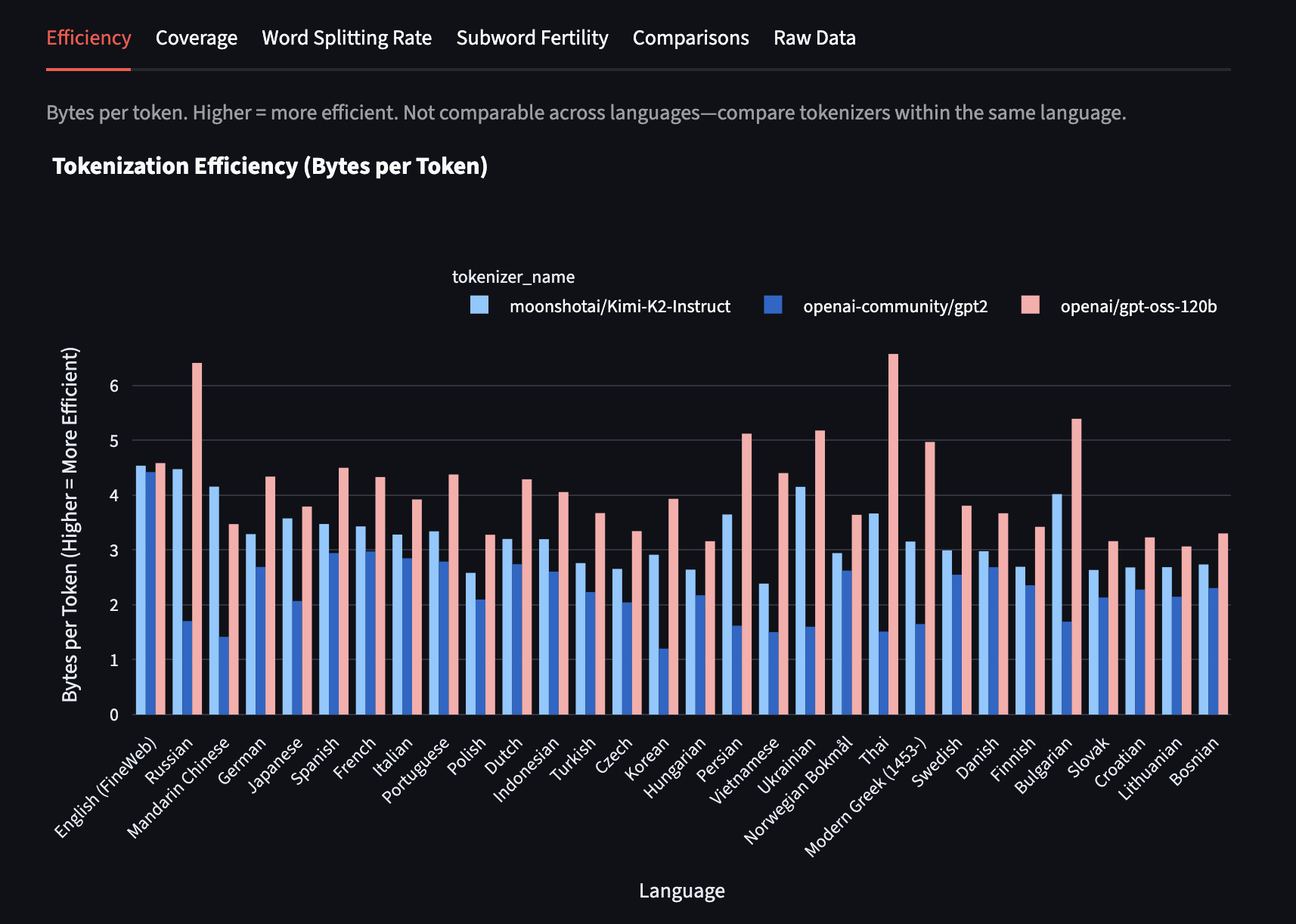Hide openai/gpt-oss-120b series via legend label
Viewport: 1296px width, 924px height.
1138,306
